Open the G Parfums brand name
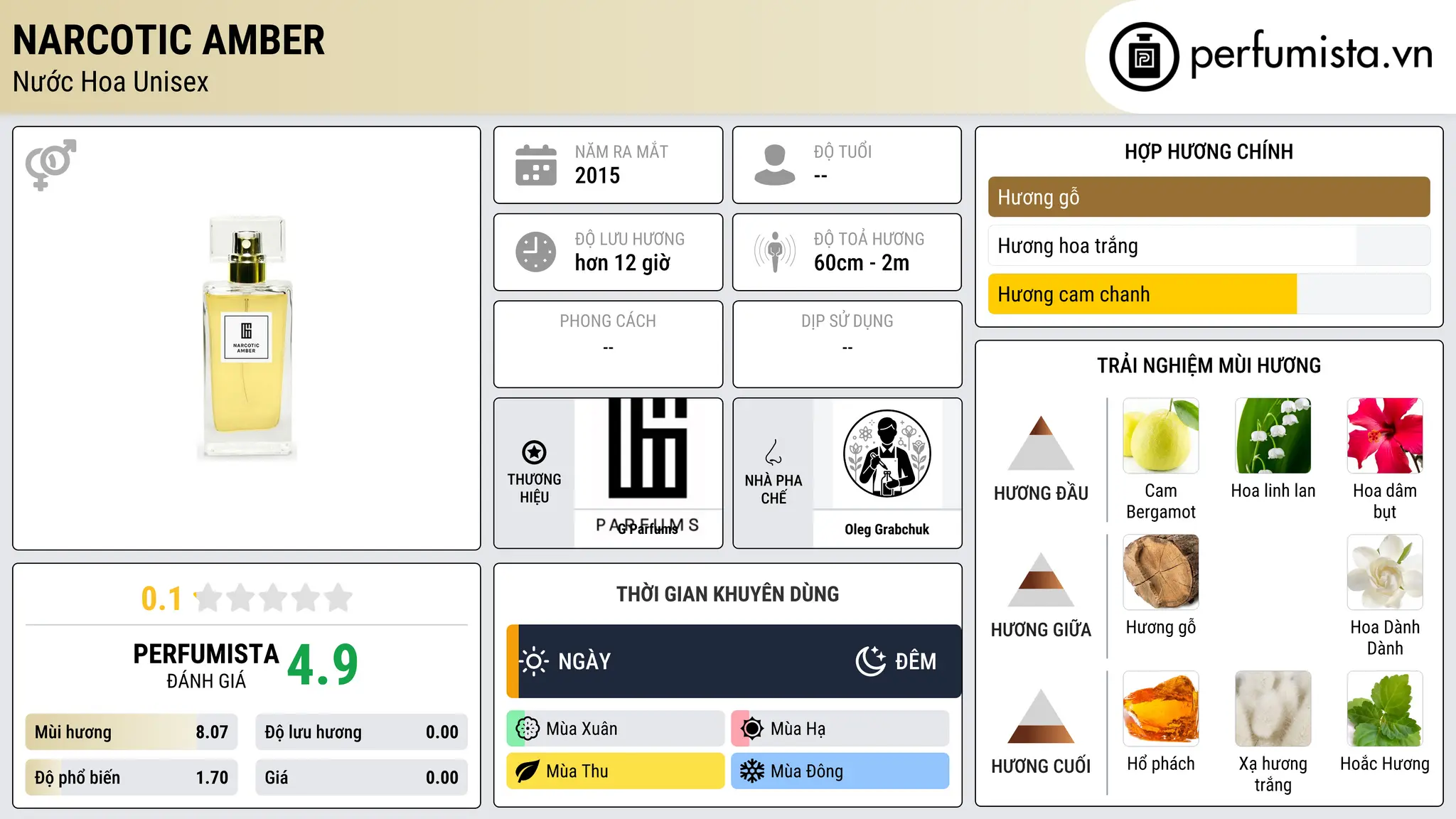Viewport: 1456px width, 819px height. pos(648,529)
